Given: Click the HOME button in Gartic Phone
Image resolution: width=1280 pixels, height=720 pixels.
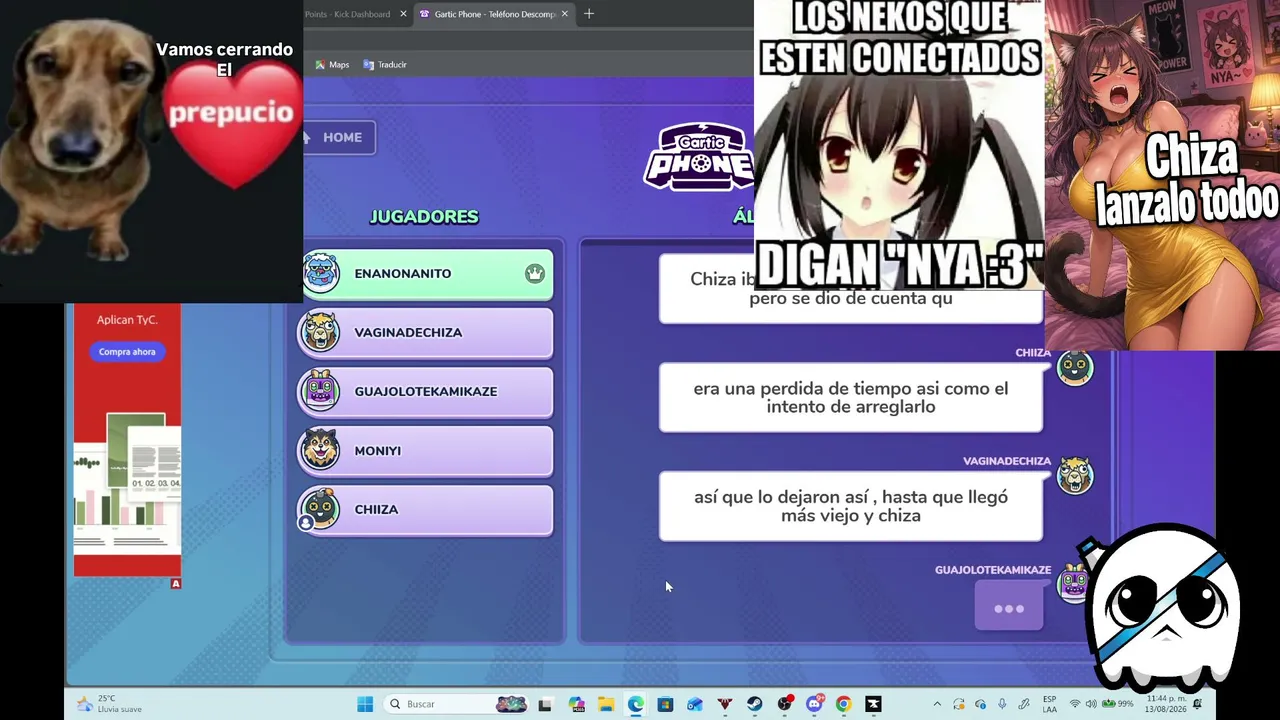Looking at the screenshot, I should [340, 137].
